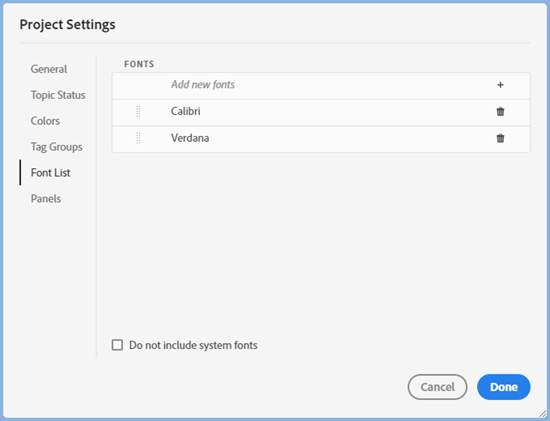Click the Cancel button
Viewport: 550px width, 421px height.
coord(437,387)
